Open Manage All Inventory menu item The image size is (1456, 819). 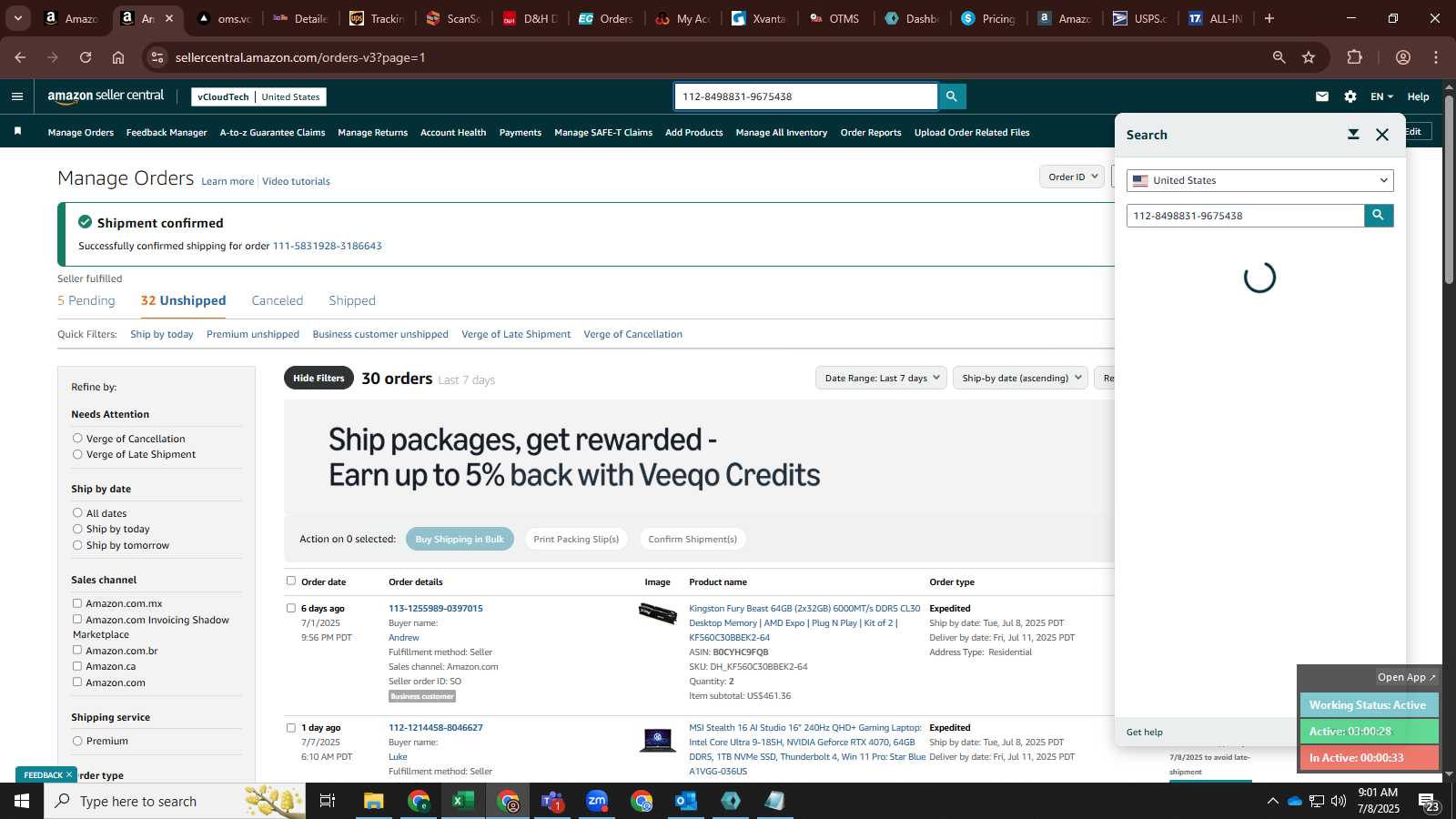782,132
